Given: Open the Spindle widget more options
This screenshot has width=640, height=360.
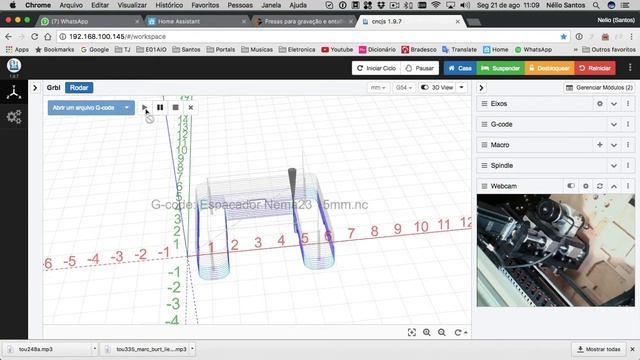Looking at the screenshot, I should [x=628, y=166].
